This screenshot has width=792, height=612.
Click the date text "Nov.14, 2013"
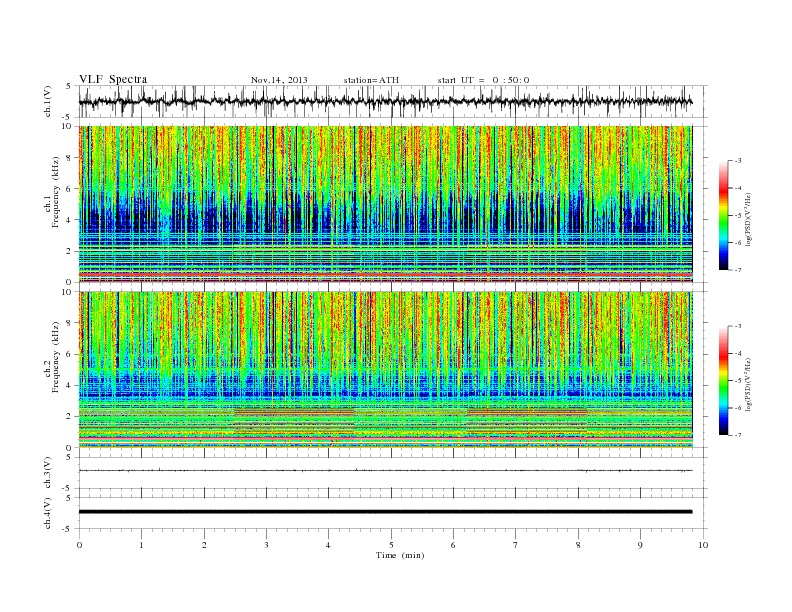(x=279, y=80)
